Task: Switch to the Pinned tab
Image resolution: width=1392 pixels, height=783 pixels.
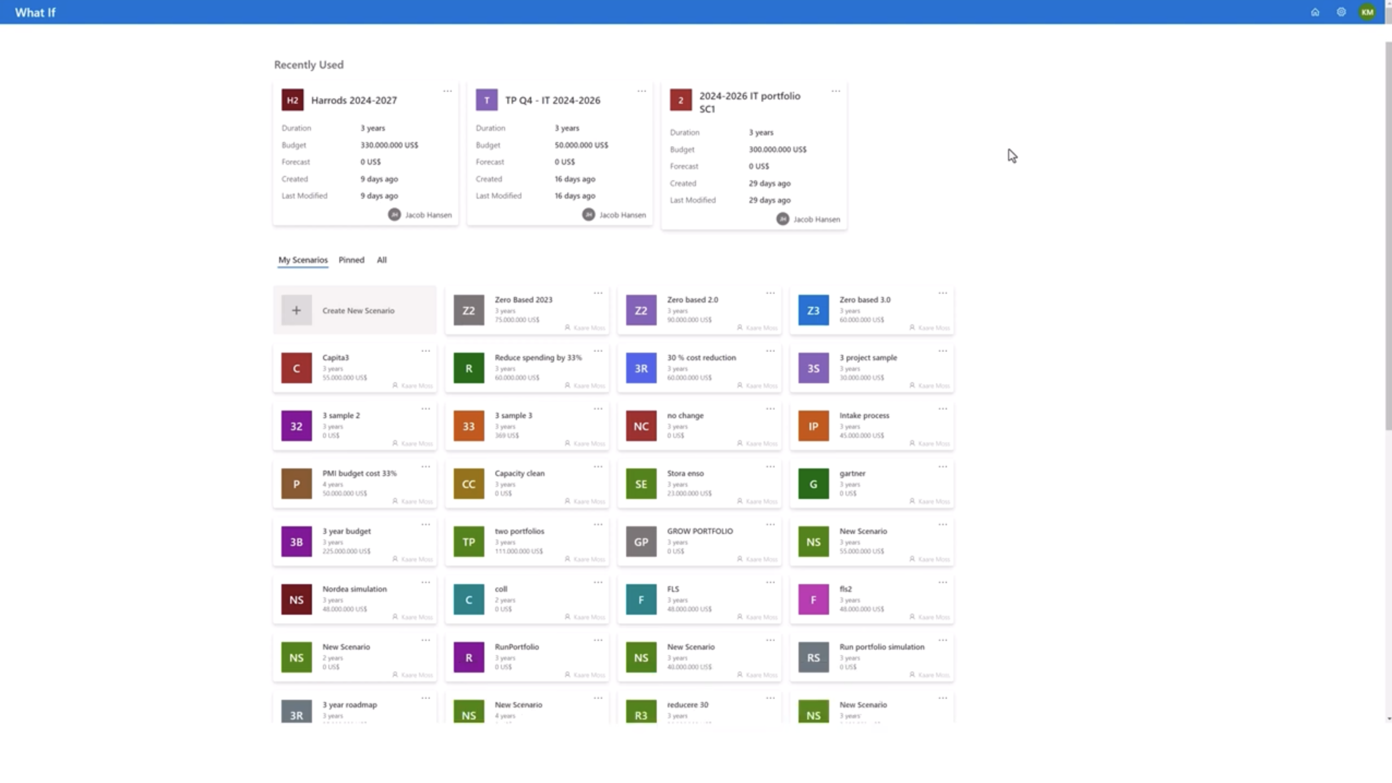Action: 351,260
